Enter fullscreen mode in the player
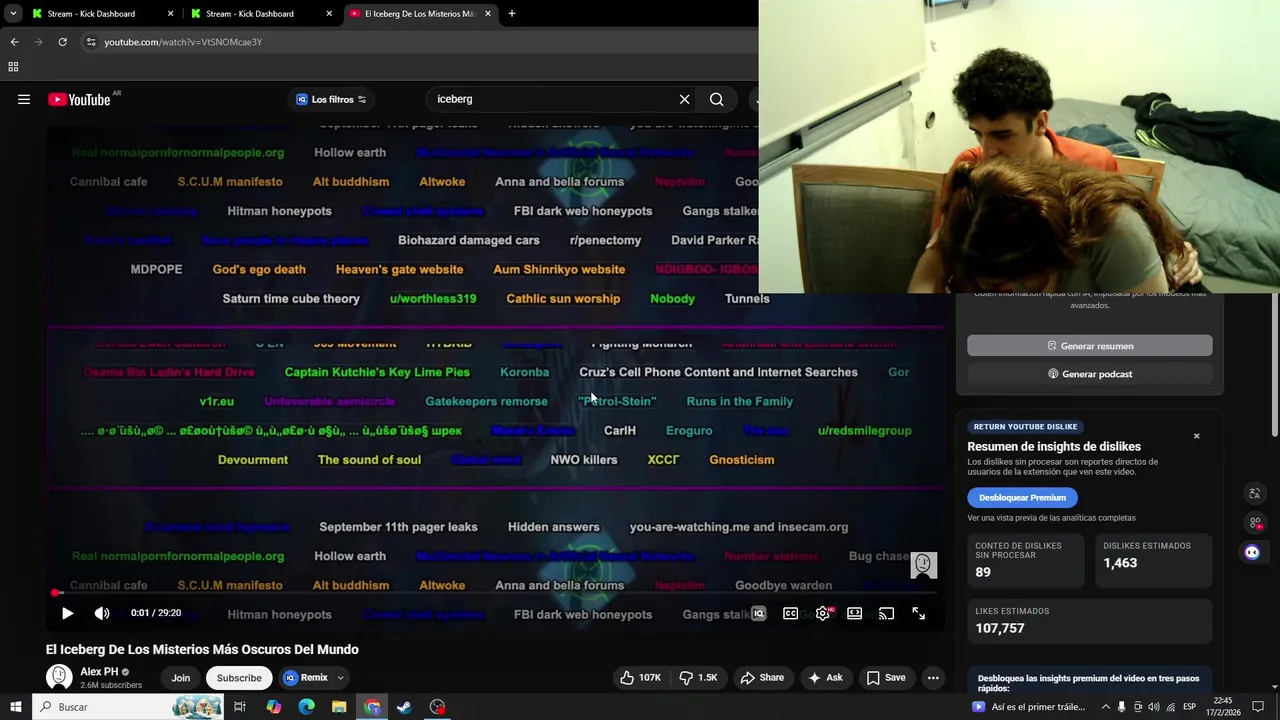Image resolution: width=1280 pixels, height=720 pixels. (x=919, y=613)
